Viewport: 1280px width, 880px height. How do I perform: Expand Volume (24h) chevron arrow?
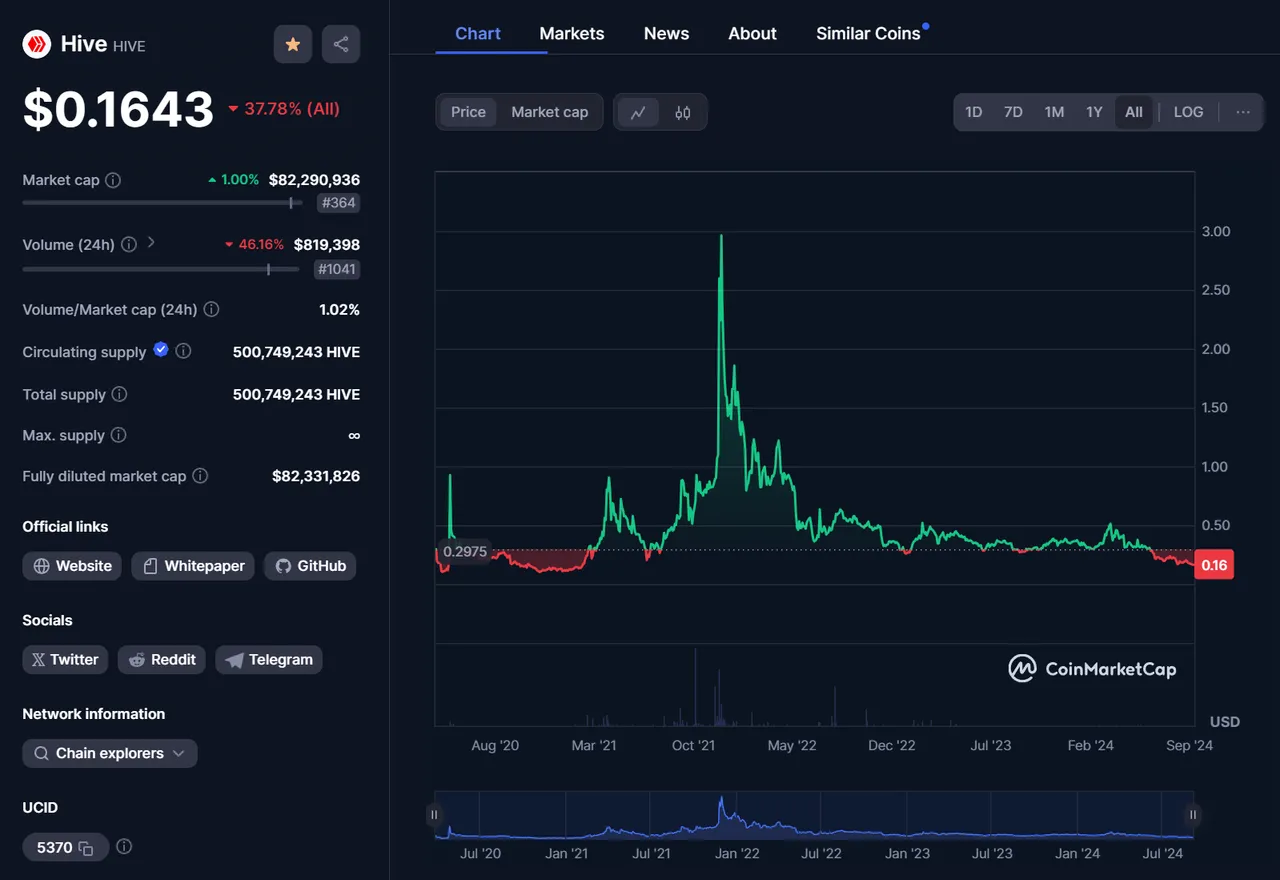[x=151, y=242]
